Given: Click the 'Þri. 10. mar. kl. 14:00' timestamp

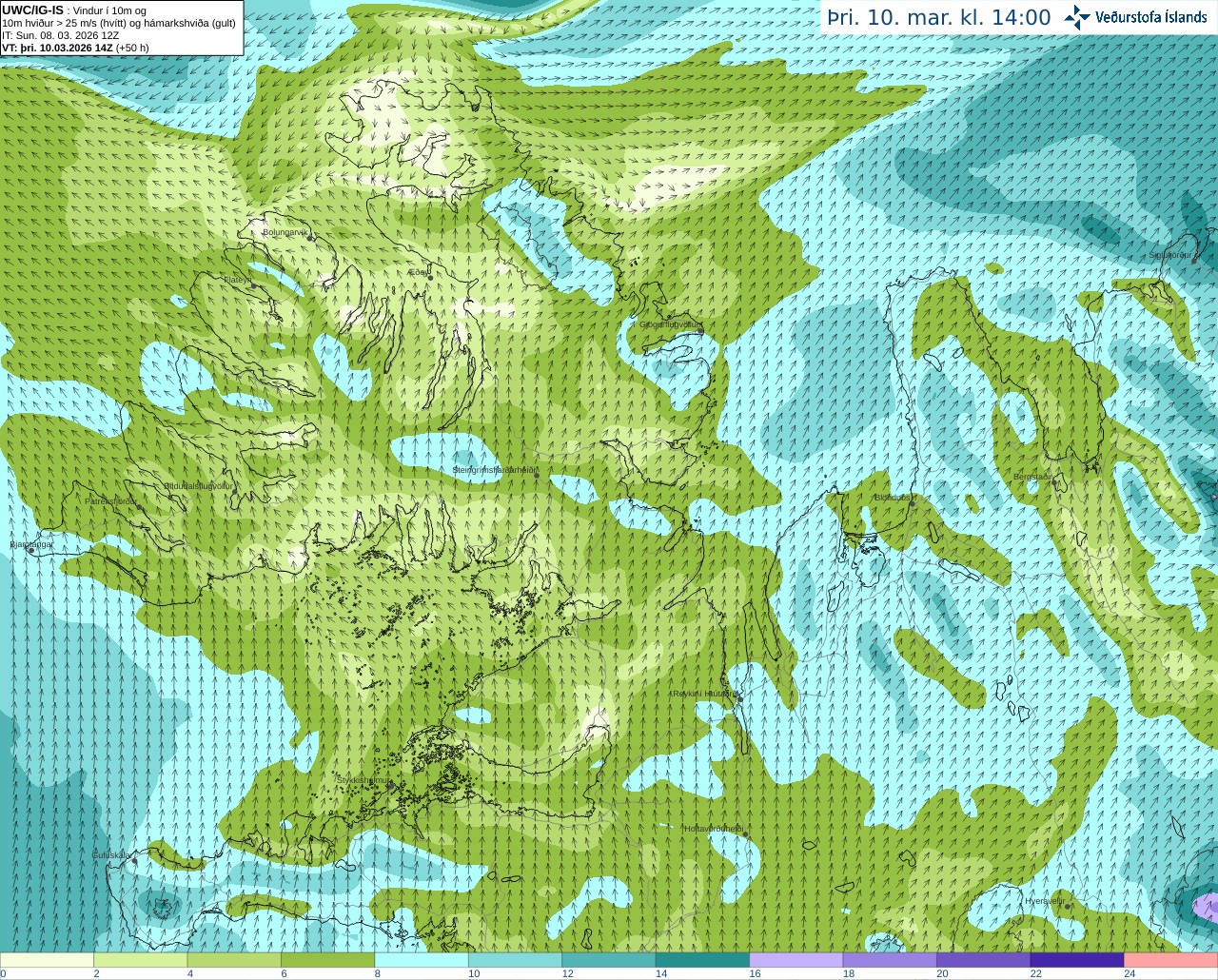Looking at the screenshot, I should (x=938, y=17).
